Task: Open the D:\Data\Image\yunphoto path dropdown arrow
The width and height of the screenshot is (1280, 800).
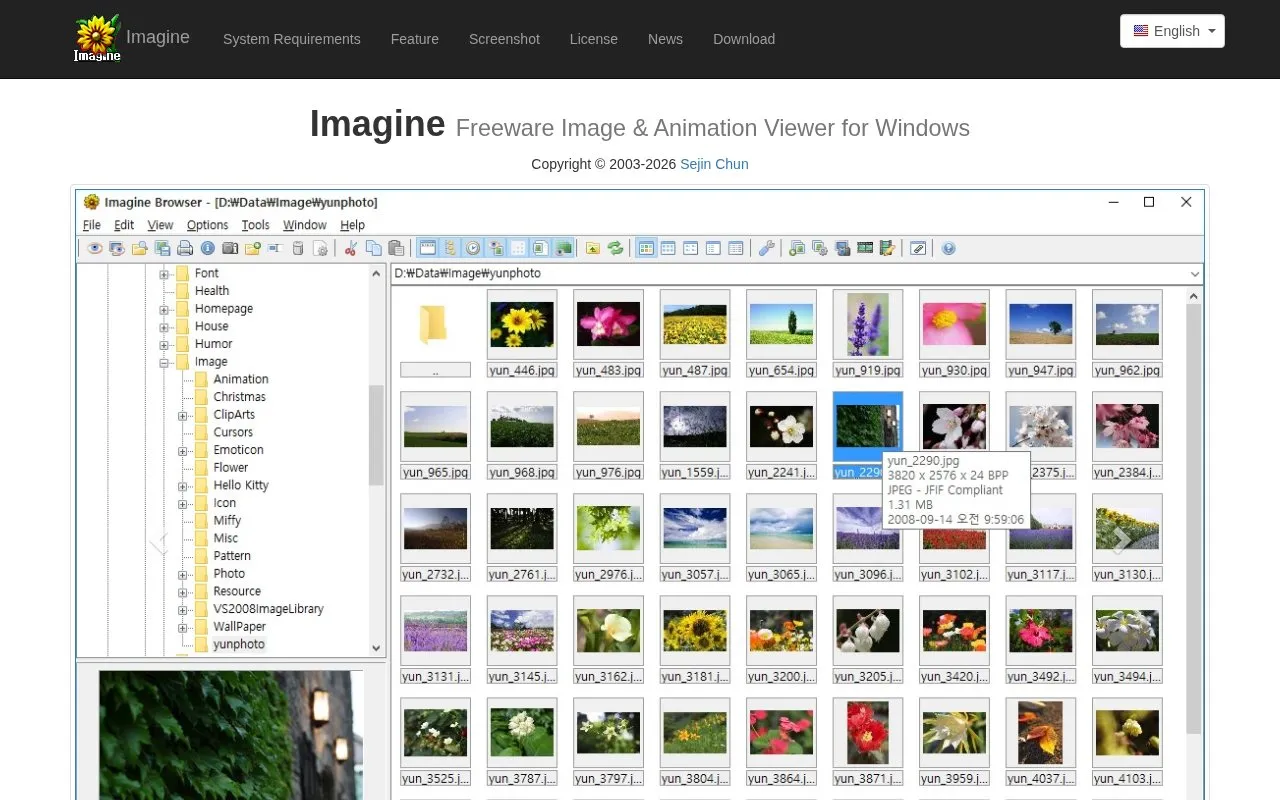Action: click(1195, 273)
